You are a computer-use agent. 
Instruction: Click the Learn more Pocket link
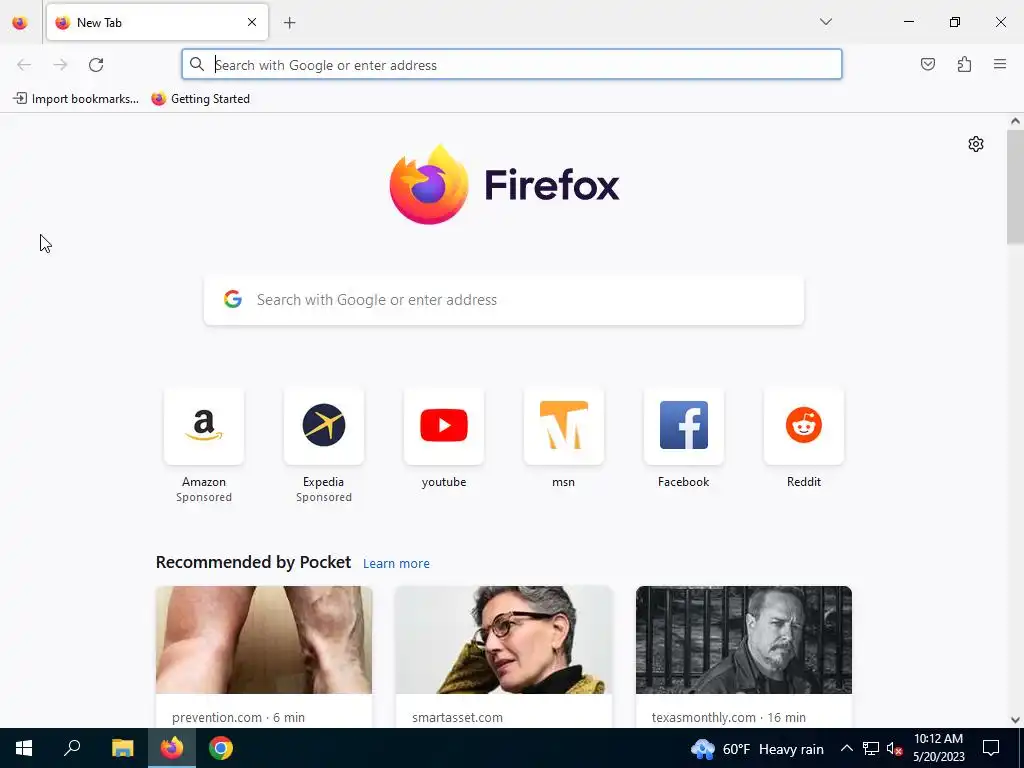[x=396, y=564]
